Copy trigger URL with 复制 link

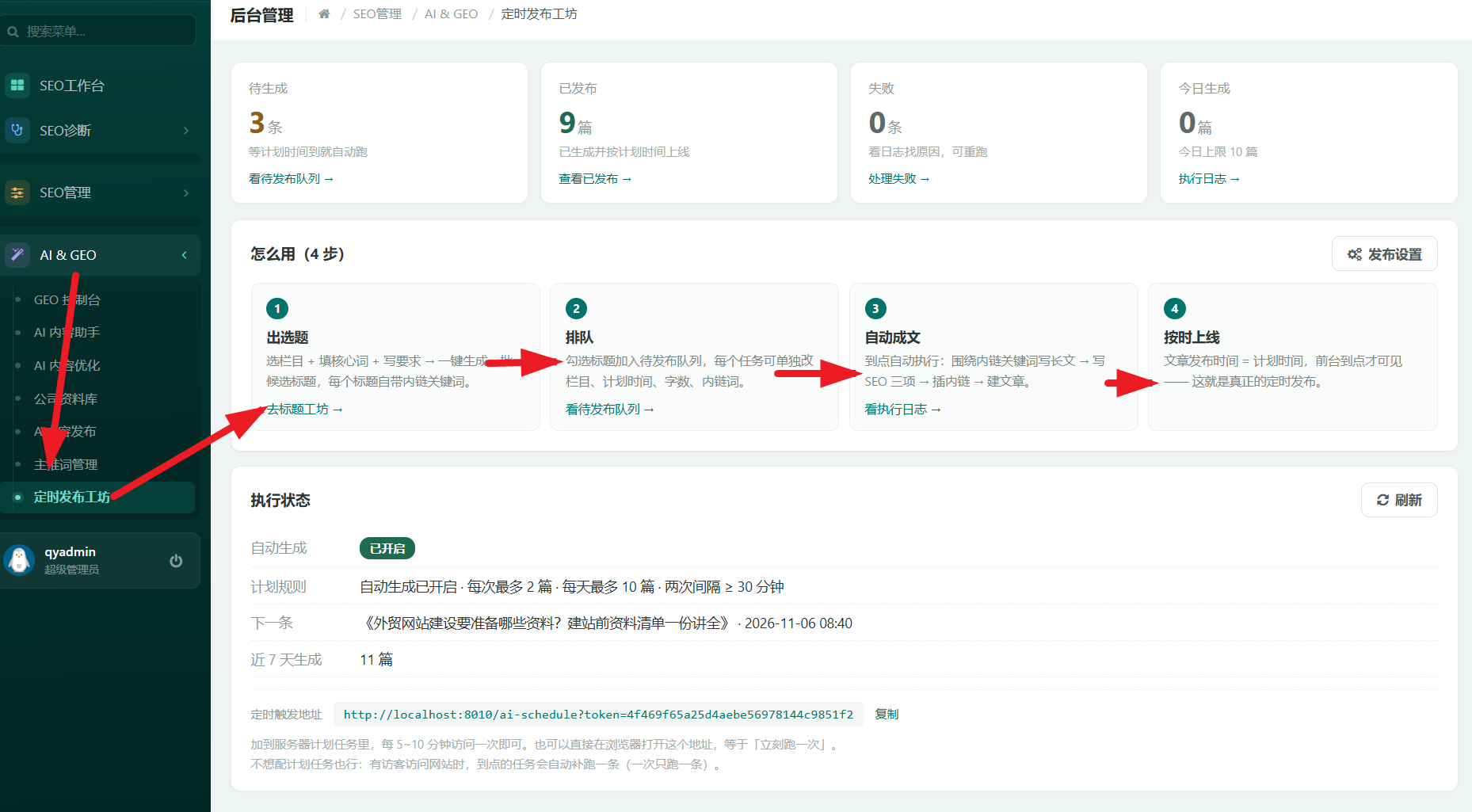(886, 714)
